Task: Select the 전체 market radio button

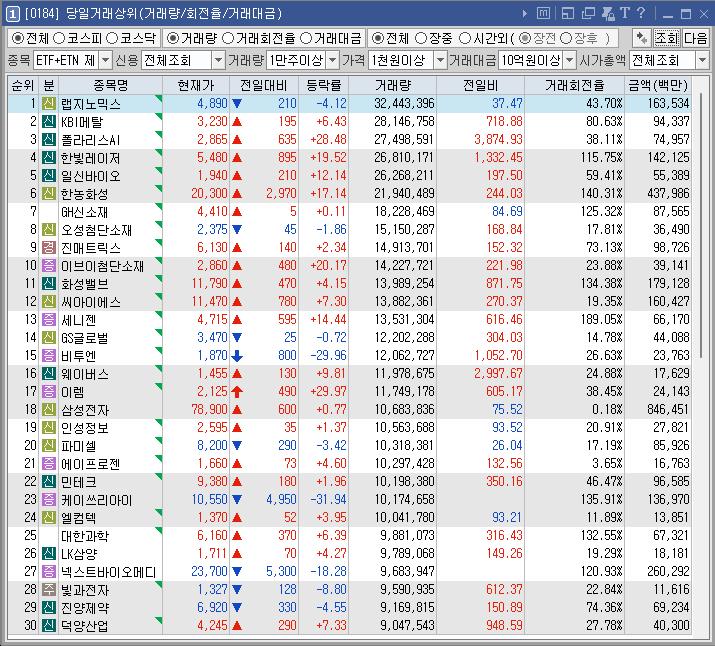Action: (18, 38)
